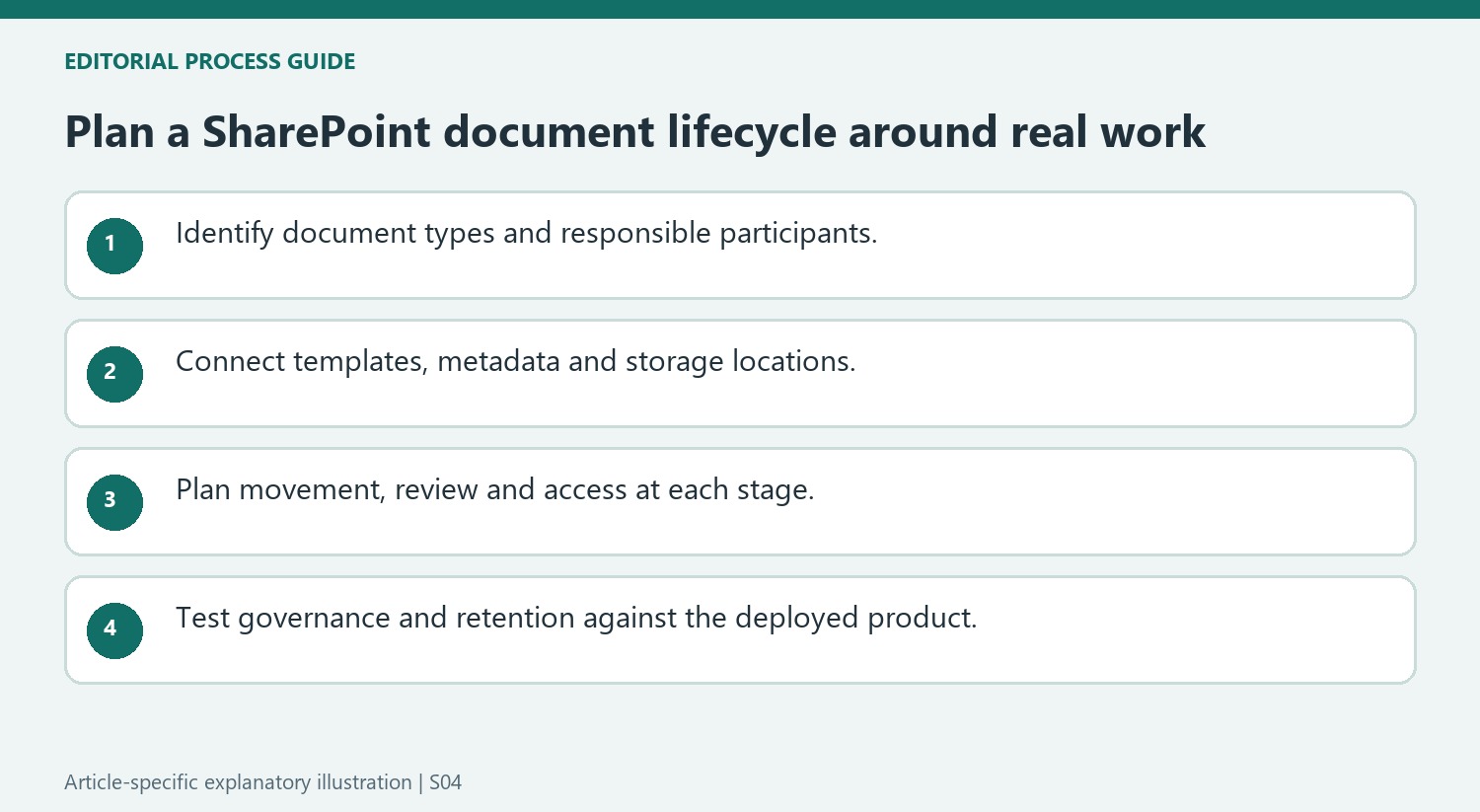The height and width of the screenshot is (812, 1480).
Task: Click the green circle badge numbered 3
Action: (114, 502)
